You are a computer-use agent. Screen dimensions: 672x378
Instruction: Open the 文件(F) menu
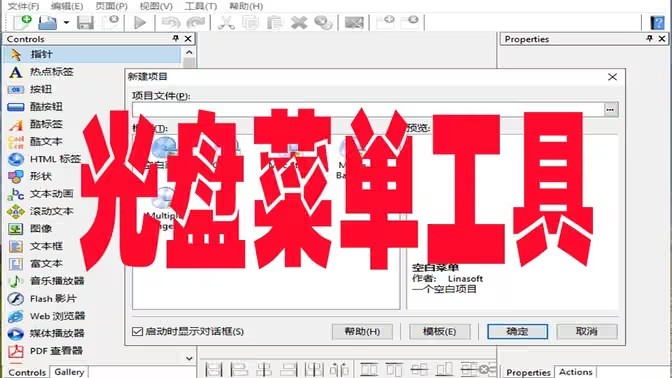[x=24, y=6]
